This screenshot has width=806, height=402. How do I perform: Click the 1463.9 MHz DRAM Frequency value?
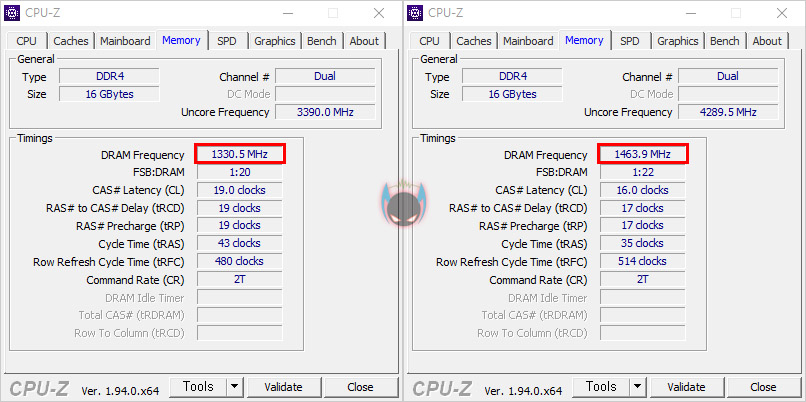coord(643,154)
